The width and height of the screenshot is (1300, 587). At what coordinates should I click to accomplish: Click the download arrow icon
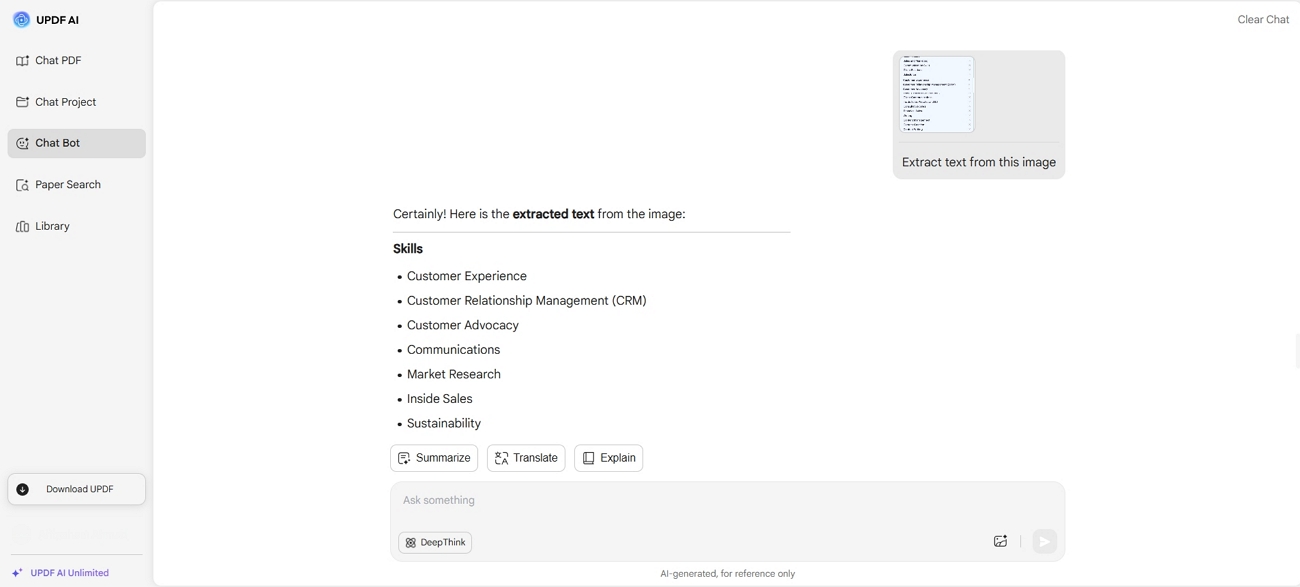tap(22, 489)
